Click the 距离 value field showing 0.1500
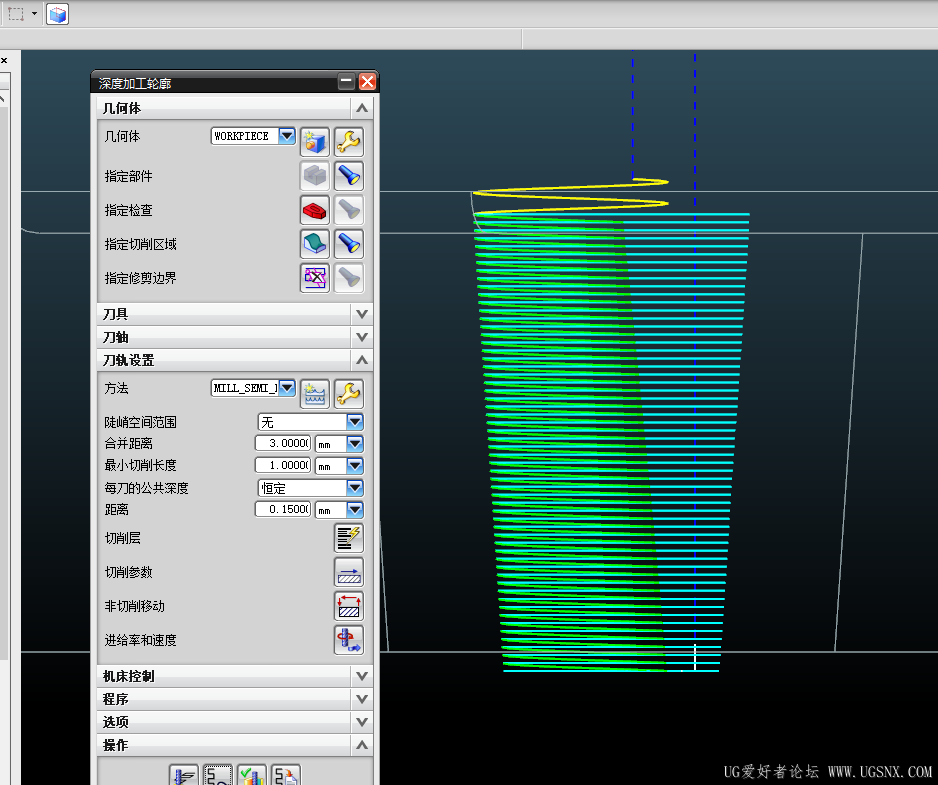 coord(282,510)
